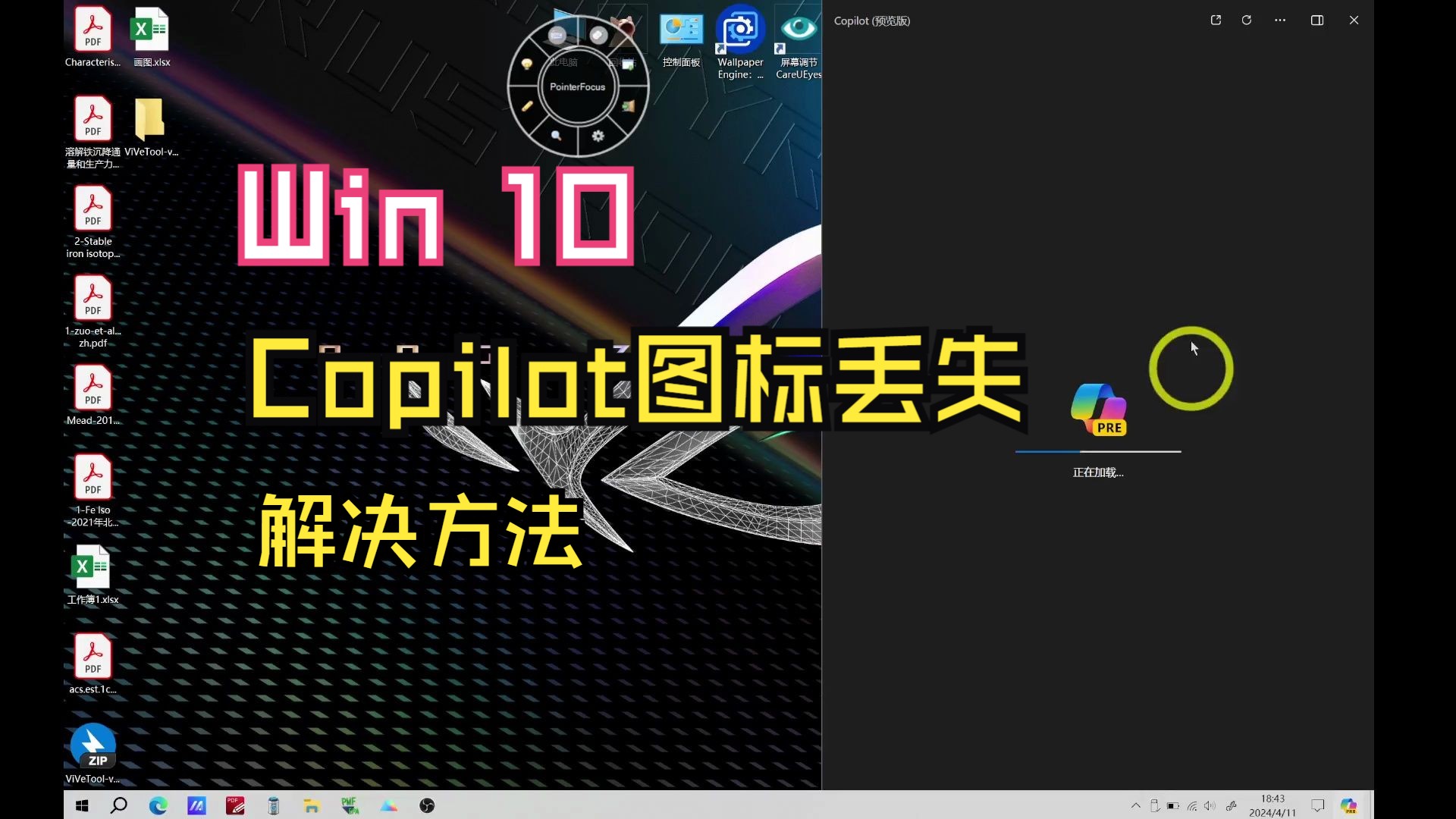Image resolution: width=1456 pixels, height=819 pixels.
Task: Select acs.est.1c... PDF file
Action: click(x=93, y=664)
